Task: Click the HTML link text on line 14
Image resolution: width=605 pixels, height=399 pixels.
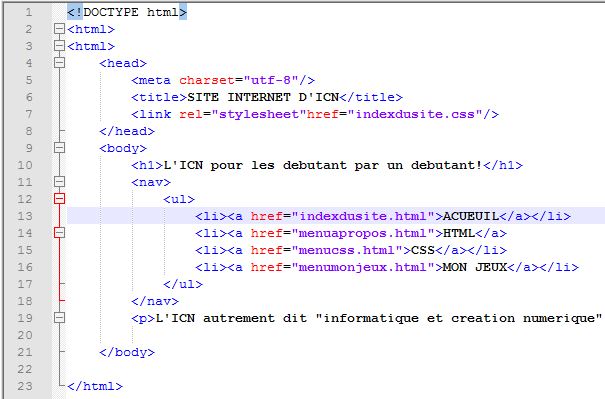Action: 459,233
